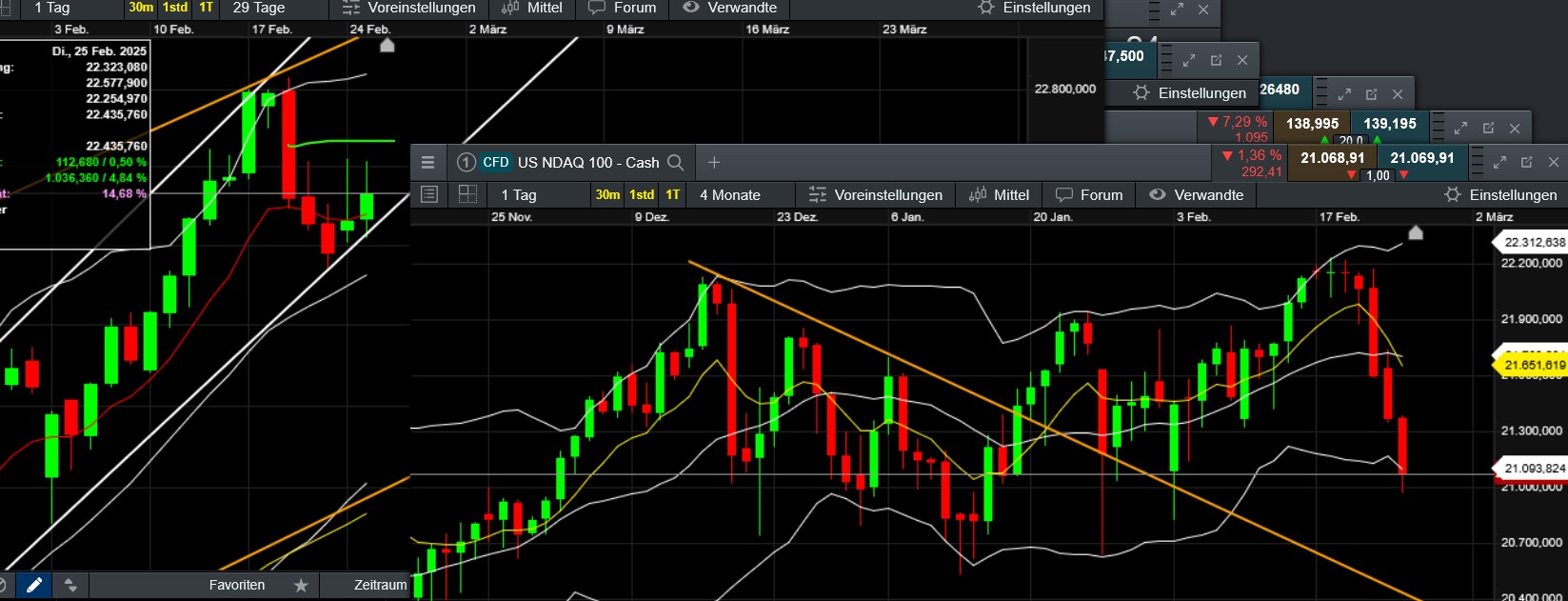The height and width of the screenshot is (601, 1568).
Task: Open Einstellungen in the 29 Tage chart toolbar
Action: click(x=1034, y=8)
